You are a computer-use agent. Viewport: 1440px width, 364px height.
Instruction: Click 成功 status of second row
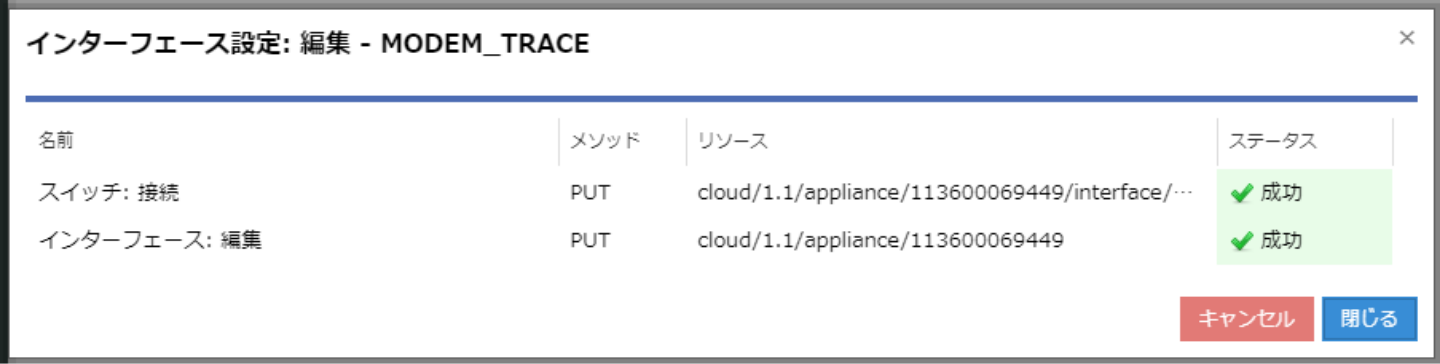(1282, 240)
